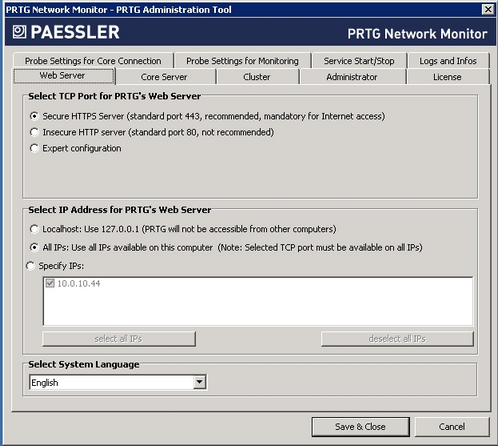Open the Logs and Infos tab
The height and width of the screenshot is (446, 498).
click(x=448, y=61)
